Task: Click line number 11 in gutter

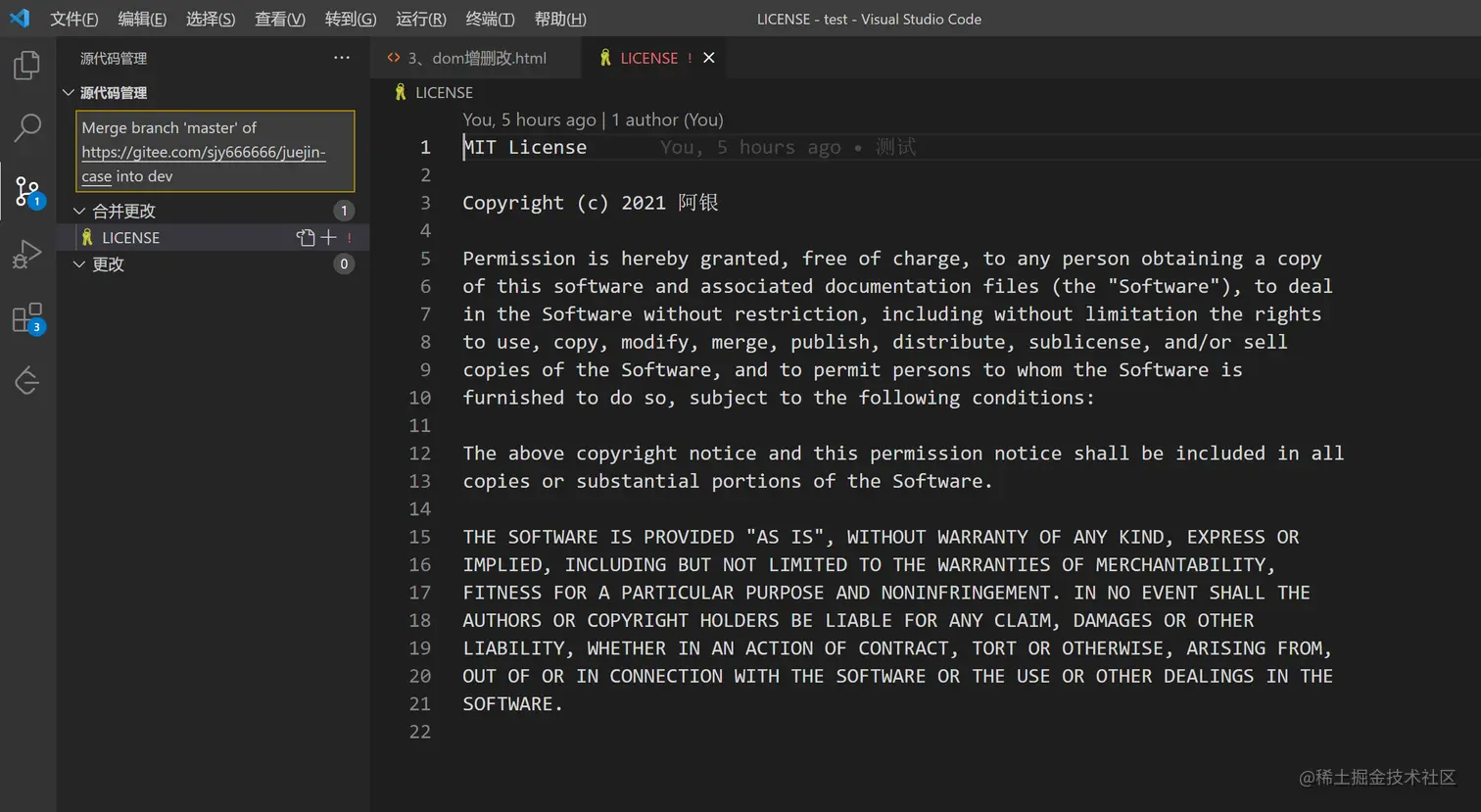Action: [x=419, y=425]
